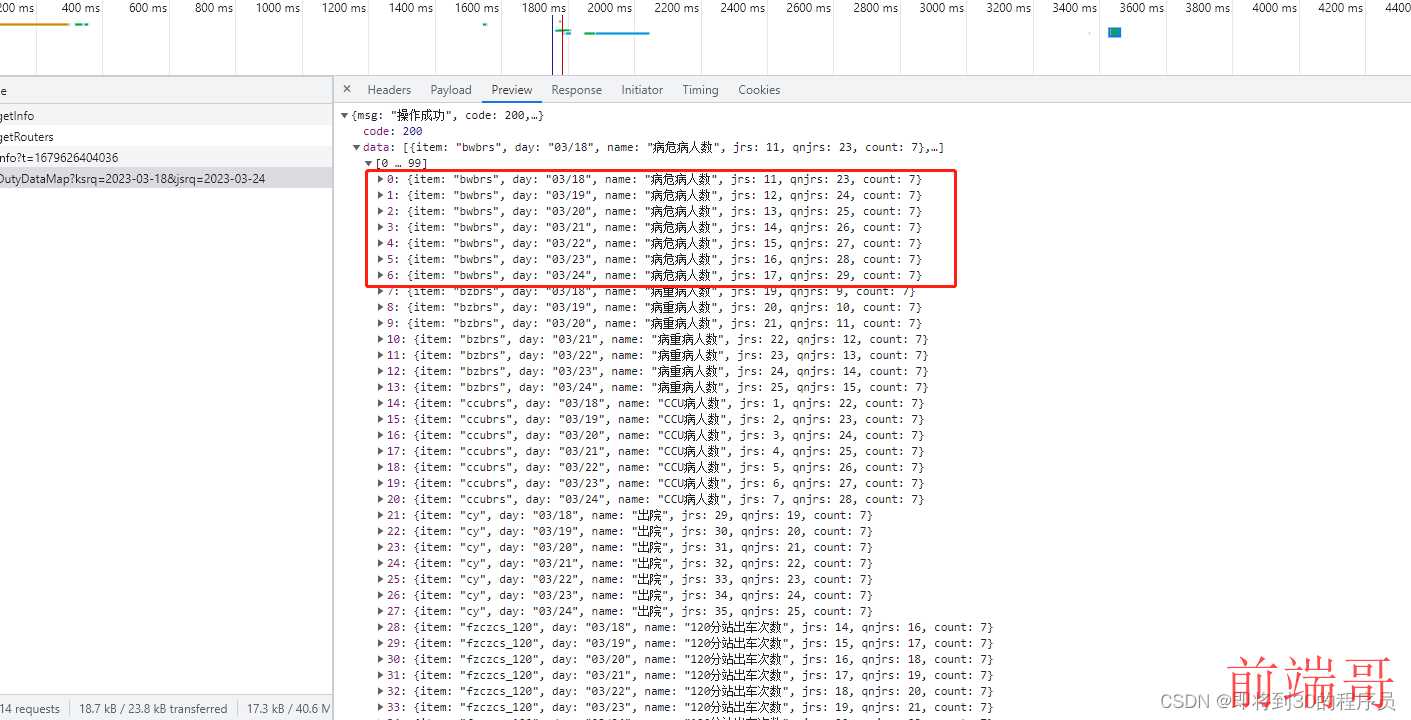Click the orange bar in overview
The height and width of the screenshot is (720, 1411).
34,24
